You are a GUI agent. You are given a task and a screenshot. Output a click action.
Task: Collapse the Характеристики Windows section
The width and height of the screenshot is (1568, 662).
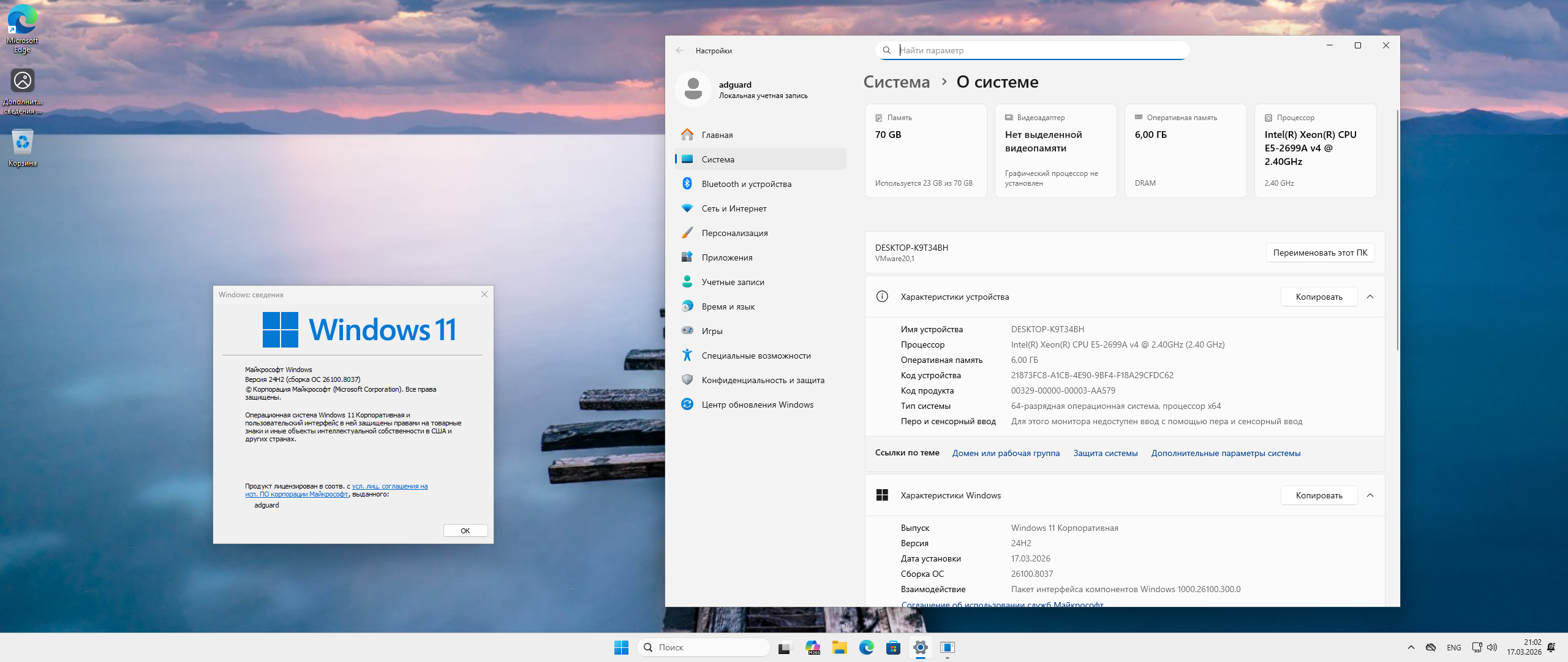coord(1370,495)
